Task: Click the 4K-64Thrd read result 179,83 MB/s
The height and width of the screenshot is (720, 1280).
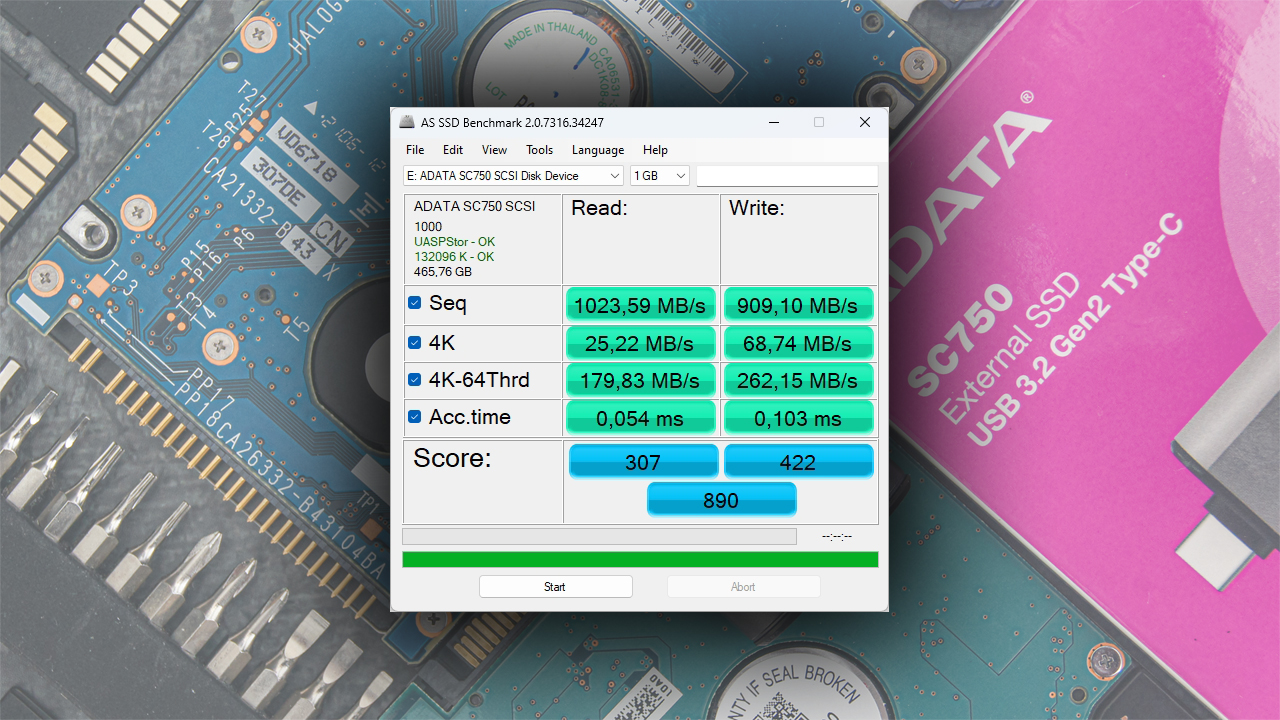Action: [x=641, y=380]
